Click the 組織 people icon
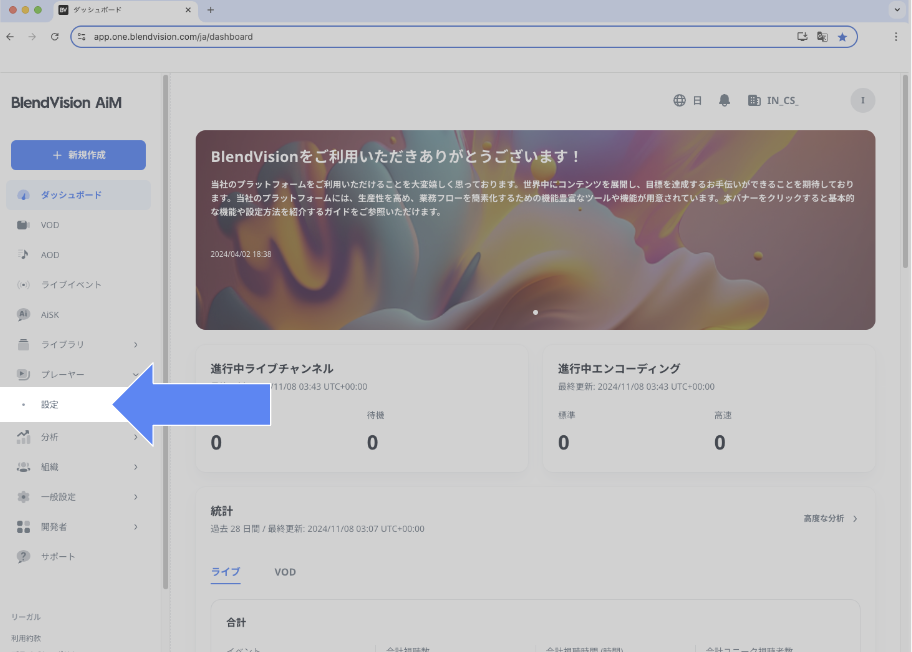This screenshot has height=652, width=912. coord(23,467)
